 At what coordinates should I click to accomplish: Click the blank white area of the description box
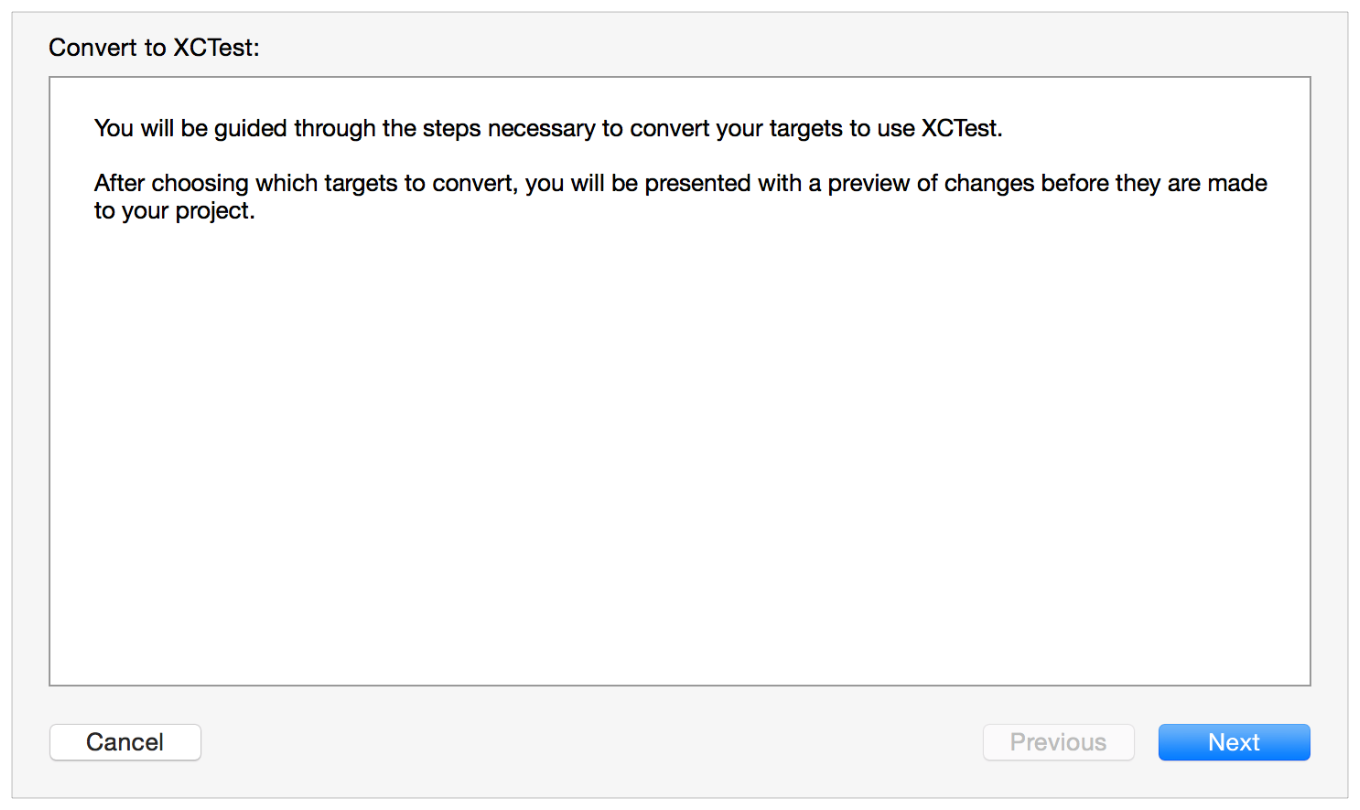[680, 450]
